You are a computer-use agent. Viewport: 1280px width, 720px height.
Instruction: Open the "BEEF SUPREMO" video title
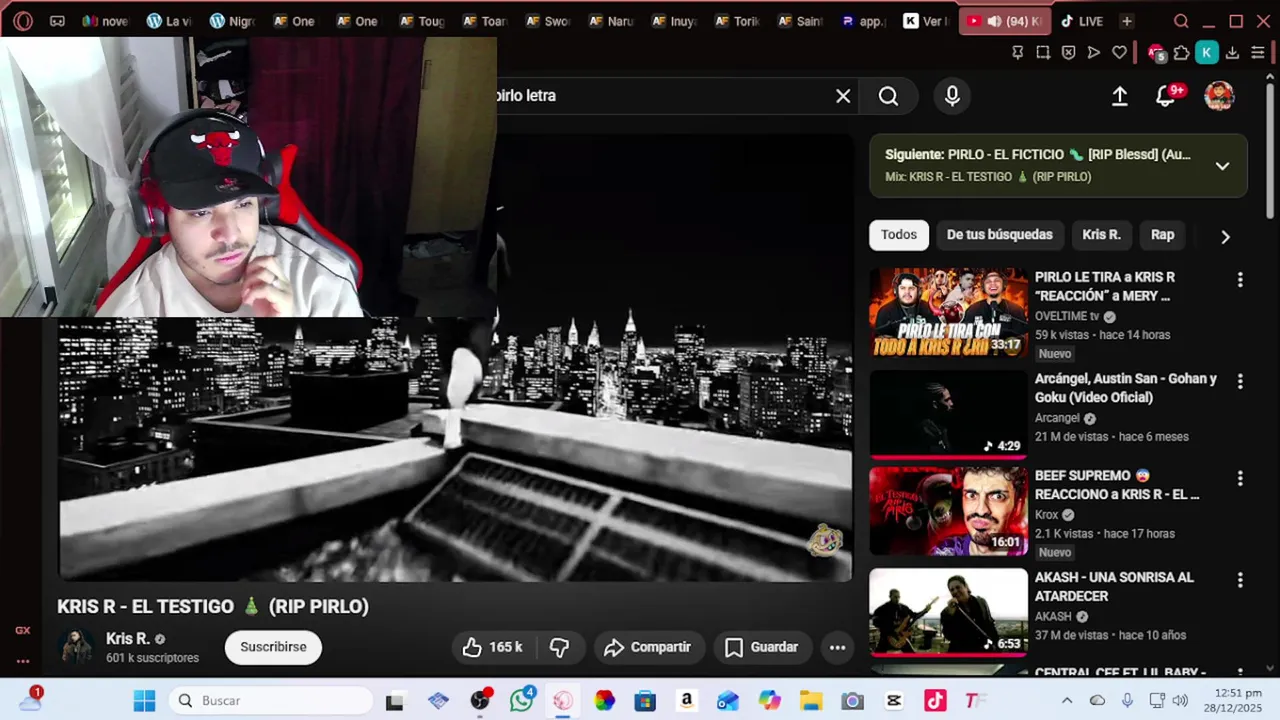pyautogui.click(x=1117, y=485)
